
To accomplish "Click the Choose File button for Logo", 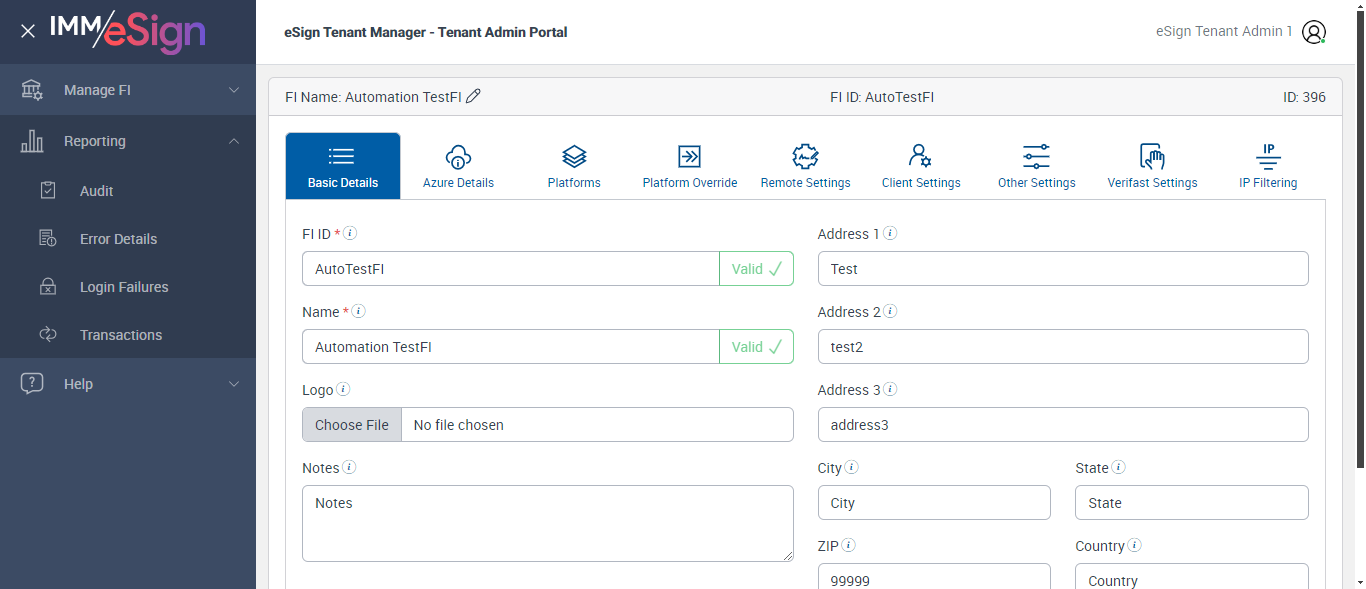I will click(x=352, y=425).
